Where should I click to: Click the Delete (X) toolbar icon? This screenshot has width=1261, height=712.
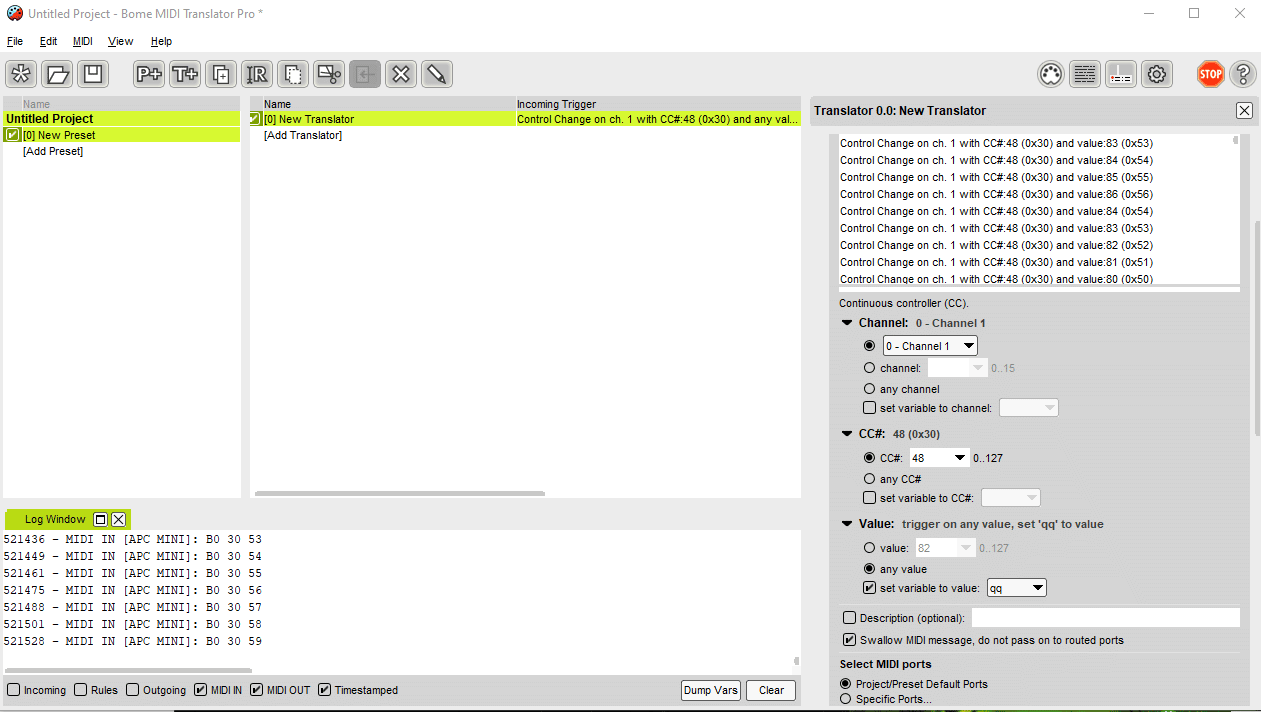coord(401,74)
